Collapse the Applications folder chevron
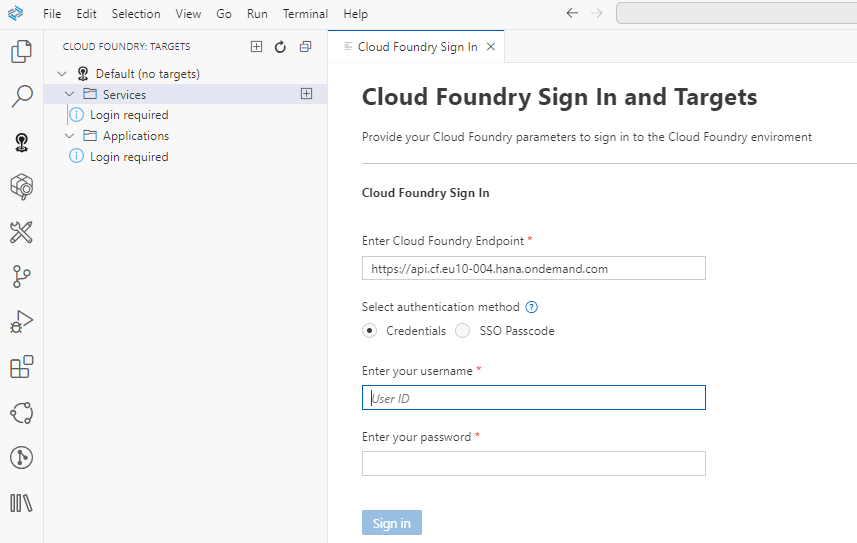This screenshot has width=857, height=543. [69, 136]
